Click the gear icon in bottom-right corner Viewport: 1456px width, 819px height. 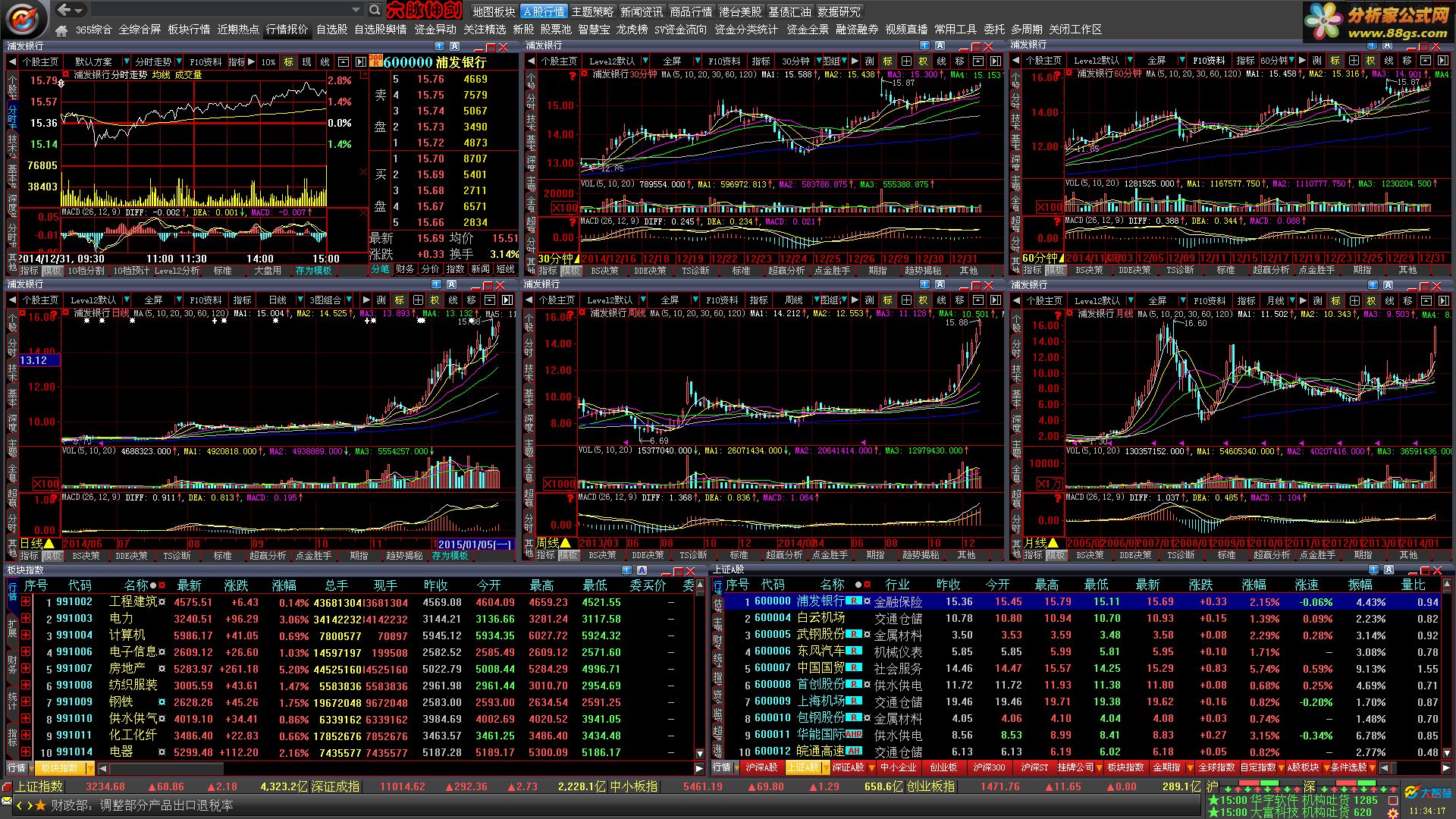point(1392,813)
